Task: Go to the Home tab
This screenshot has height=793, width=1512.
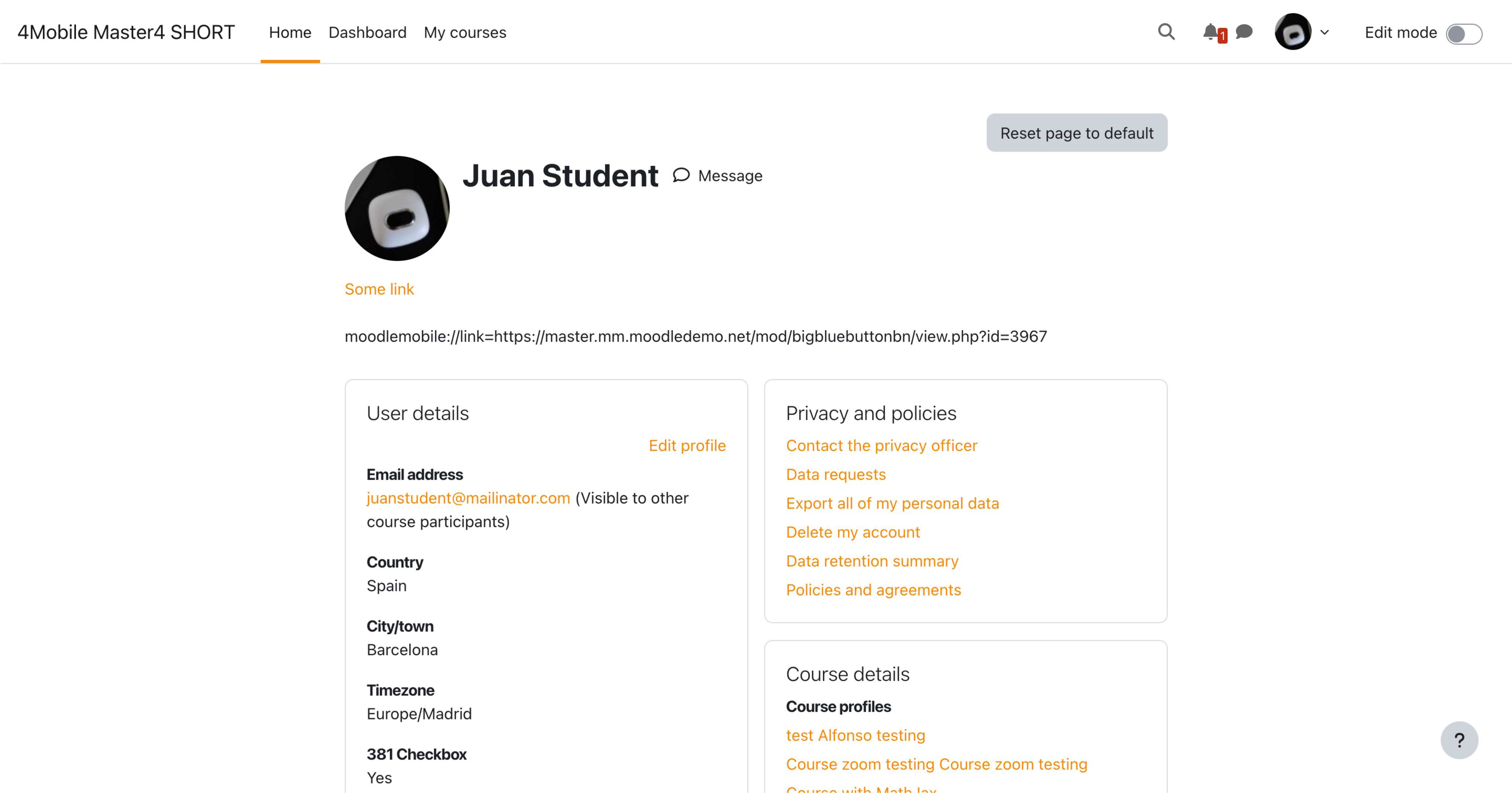Action: [x=290, y=32]
